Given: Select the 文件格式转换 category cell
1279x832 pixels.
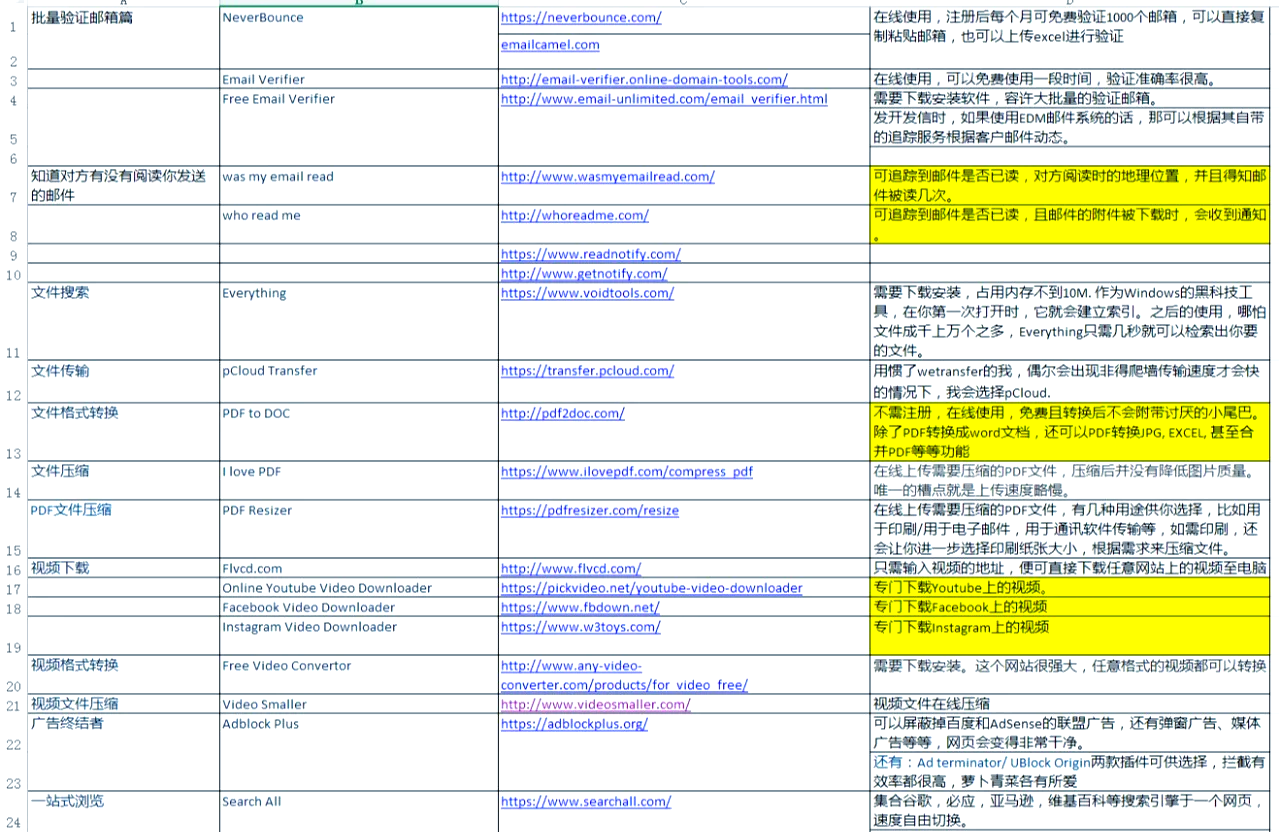Looking at the screenshot, I should tap(124, 433).
